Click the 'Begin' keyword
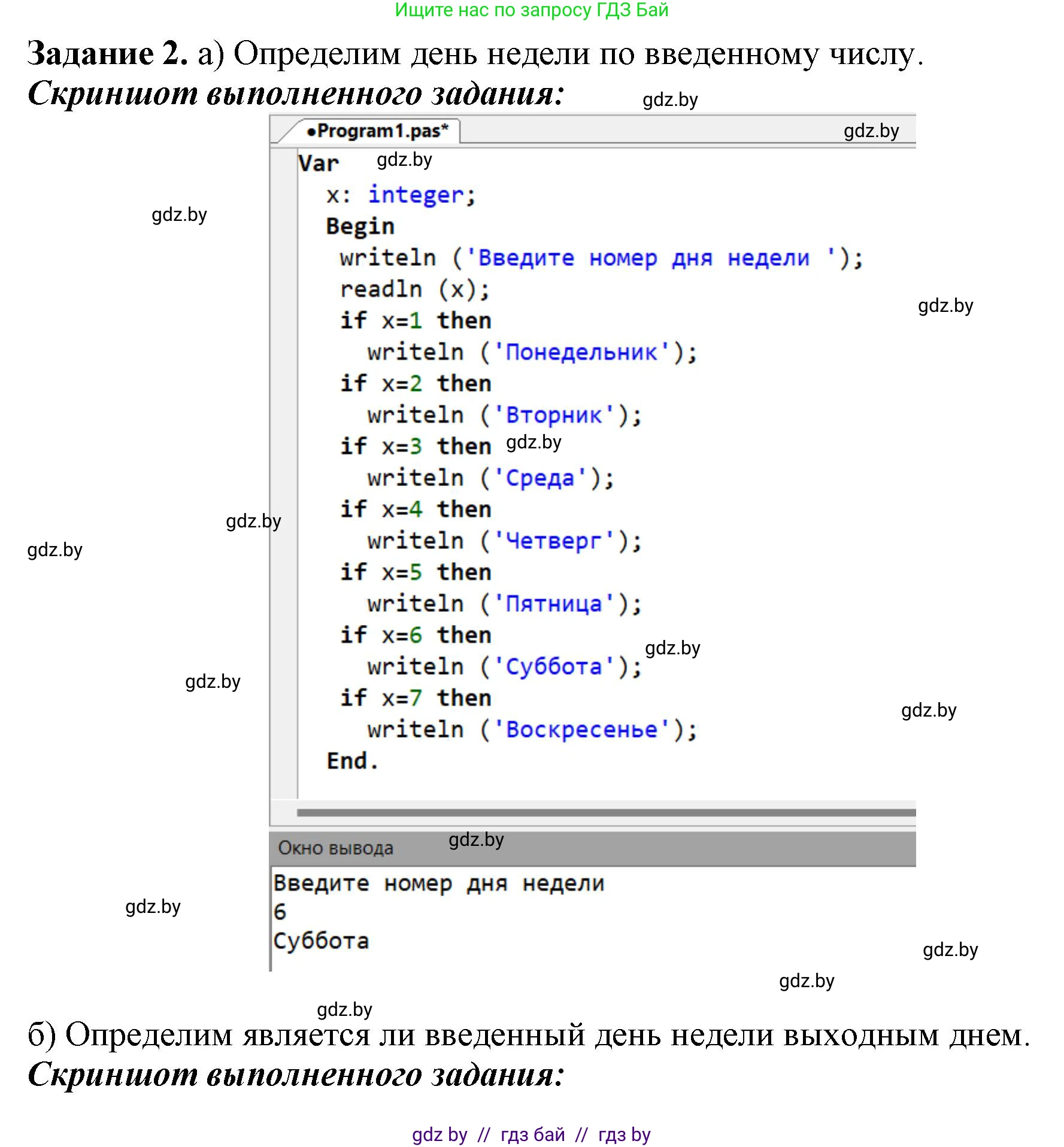The height and width of the screenshot is (1147, 1064). 360,226
